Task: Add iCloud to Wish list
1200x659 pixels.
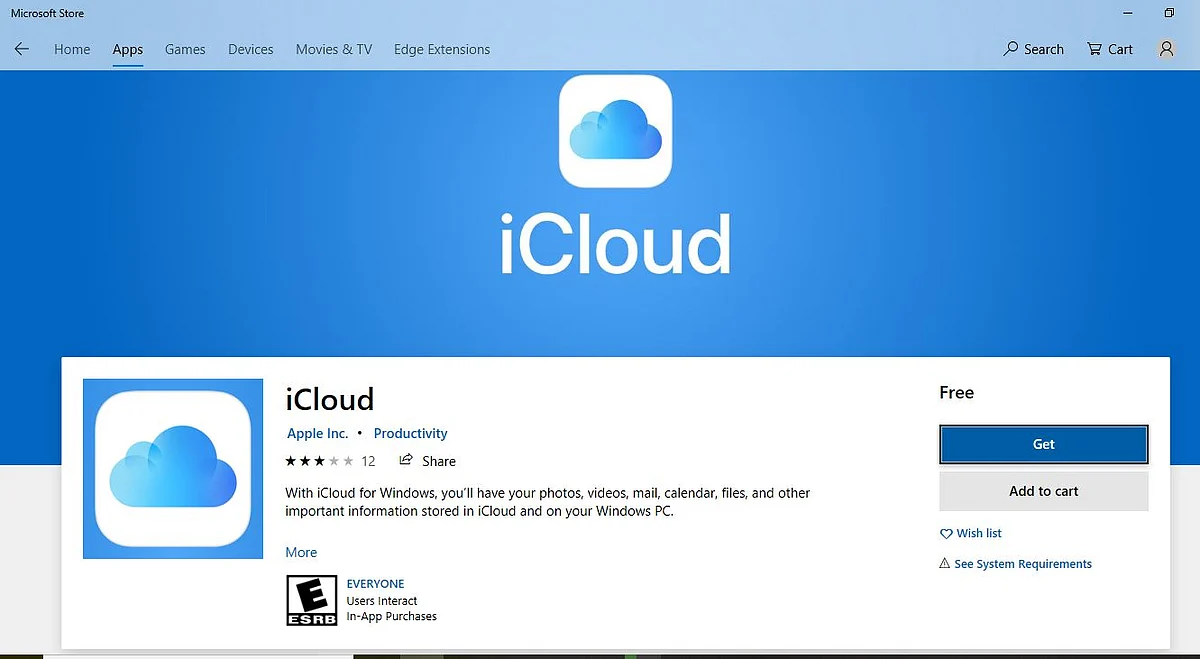Action: (971, 533)
